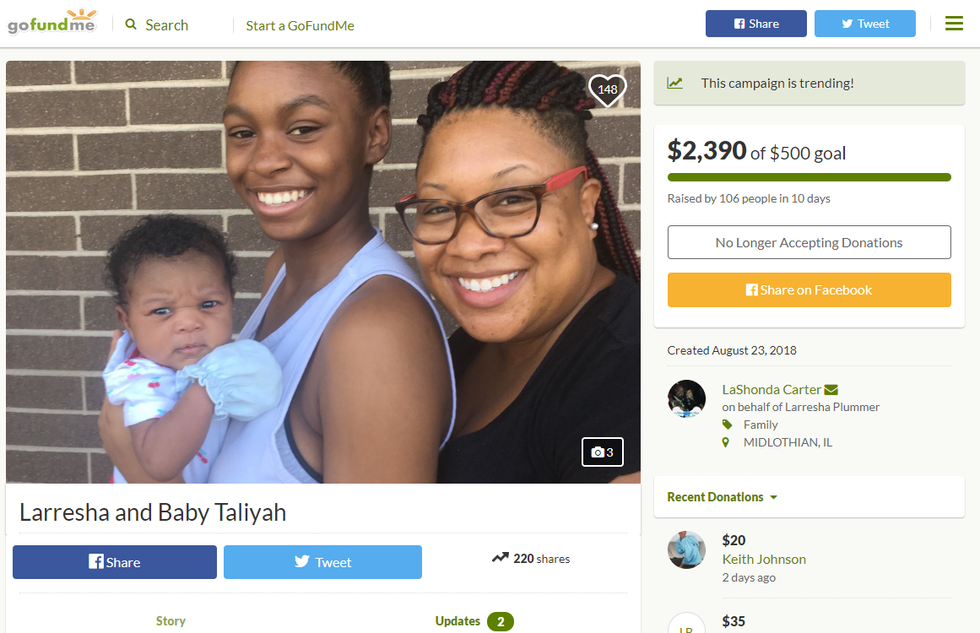Click the heart icon showing 148
Image resolution: width=980 pixels, height=633 pixels.
608,89
